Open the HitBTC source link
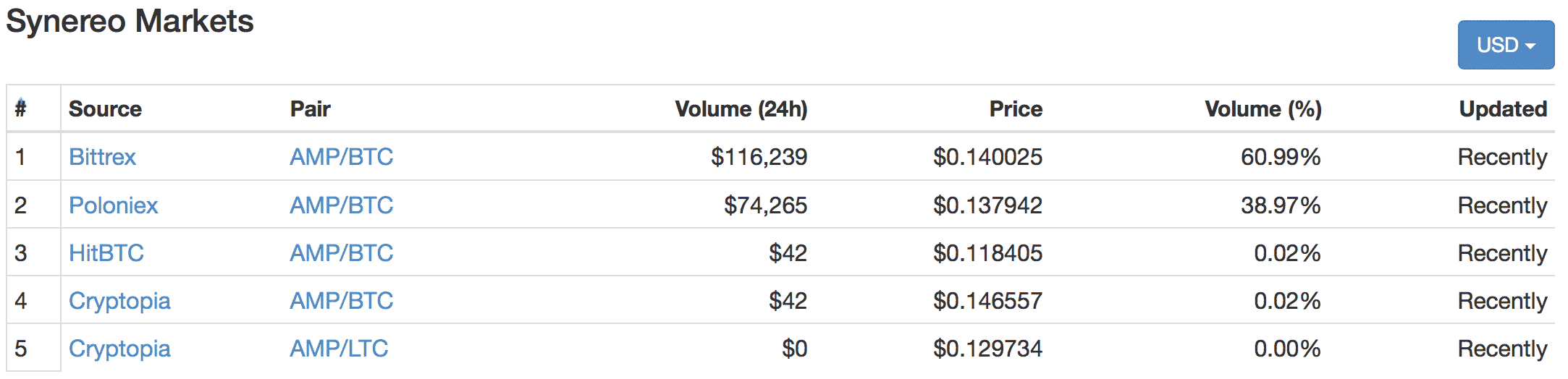The height and width of the screenshot is (379, 1568). (106, 253)
